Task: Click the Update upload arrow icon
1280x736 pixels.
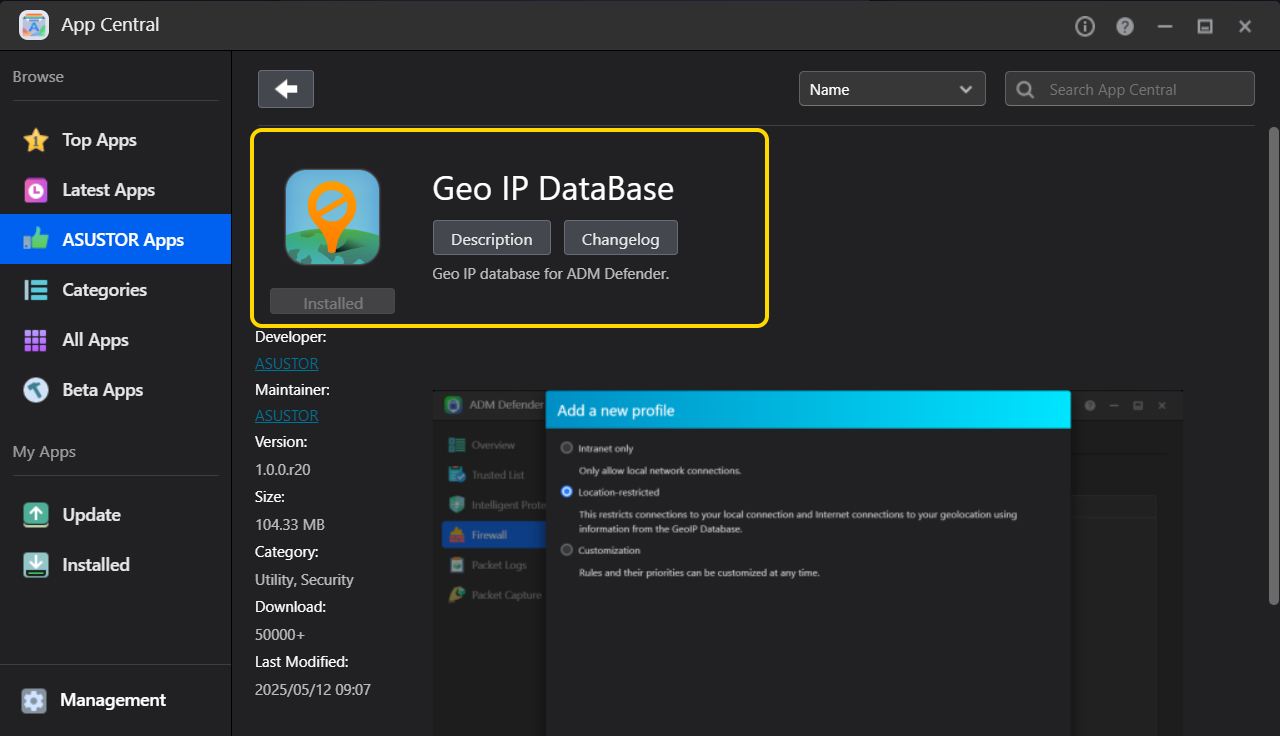Action: [x=35, y=515]
